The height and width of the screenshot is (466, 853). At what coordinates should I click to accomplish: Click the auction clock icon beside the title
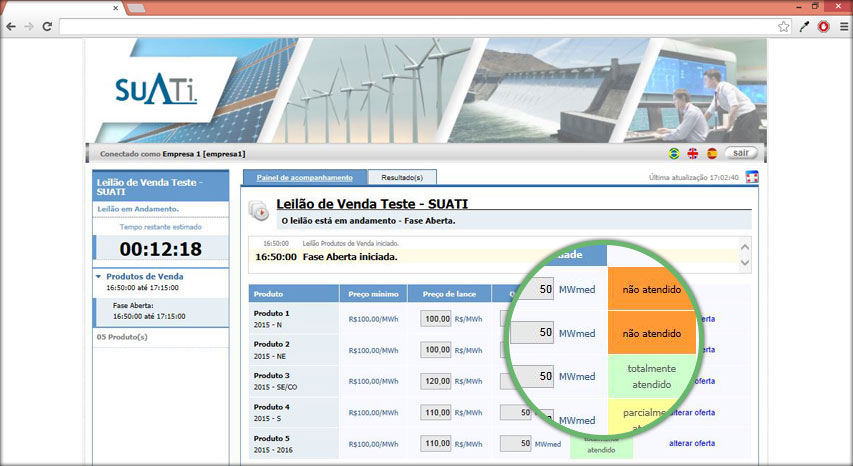point(258,210)
